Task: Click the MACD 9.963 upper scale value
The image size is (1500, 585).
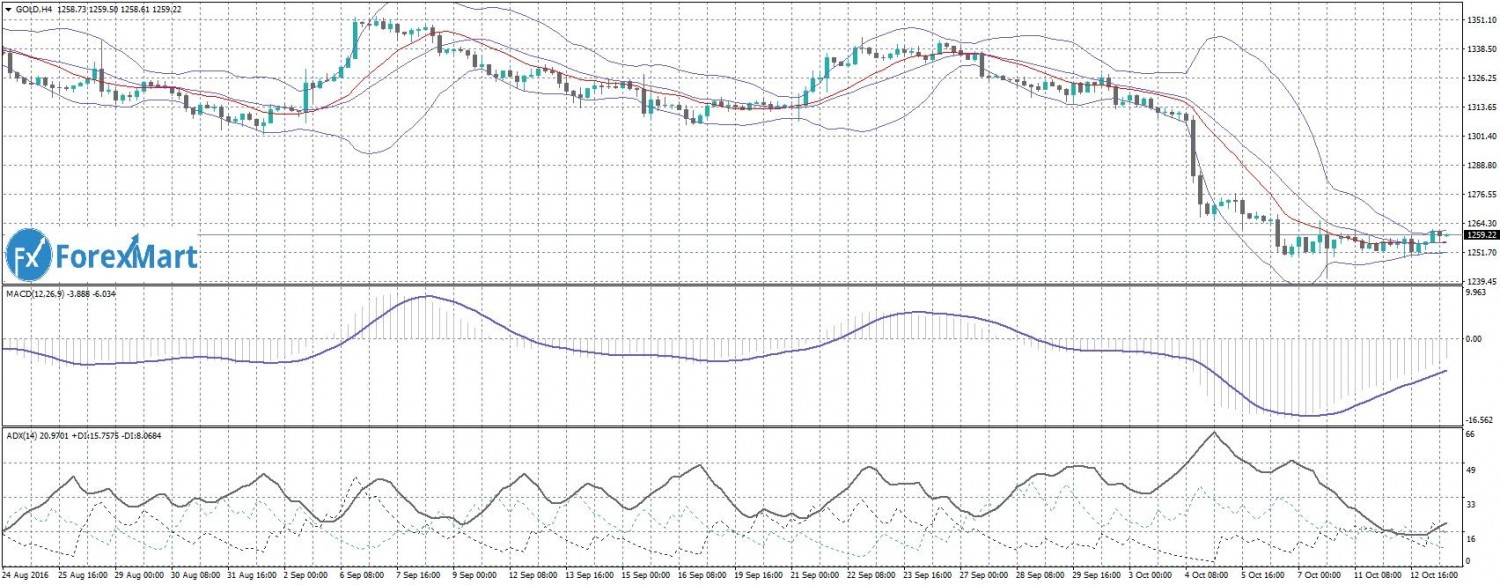Action: (x=1476, y=293)
